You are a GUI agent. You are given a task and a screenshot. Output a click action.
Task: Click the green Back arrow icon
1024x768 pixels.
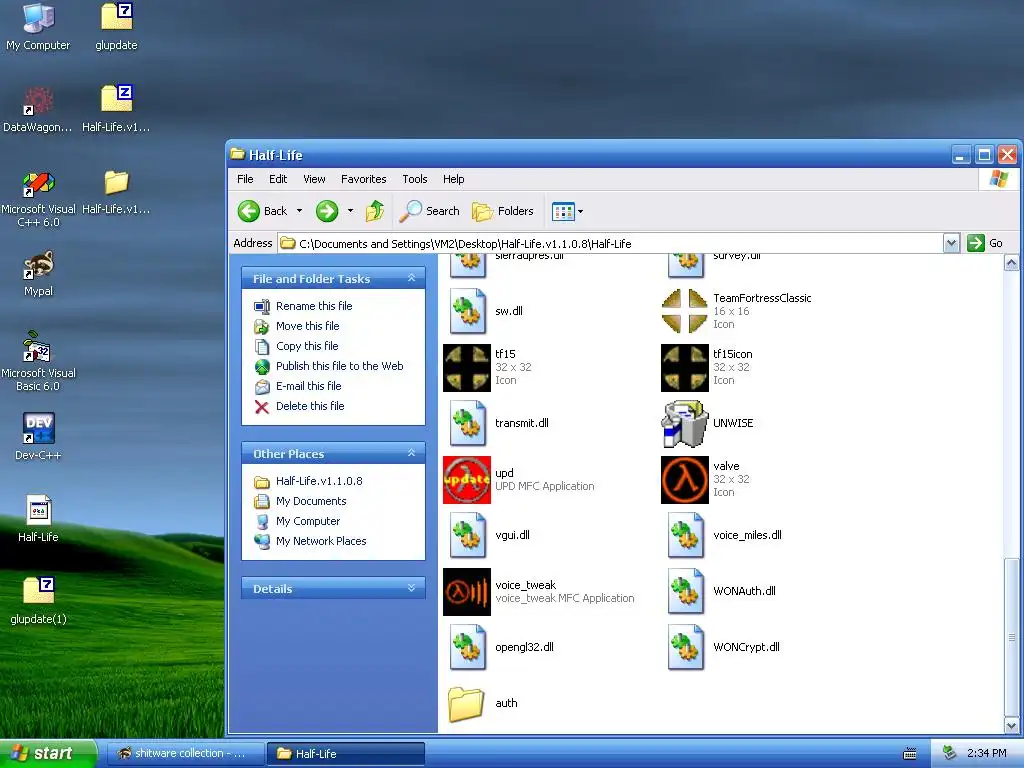[x=248, y=211]
